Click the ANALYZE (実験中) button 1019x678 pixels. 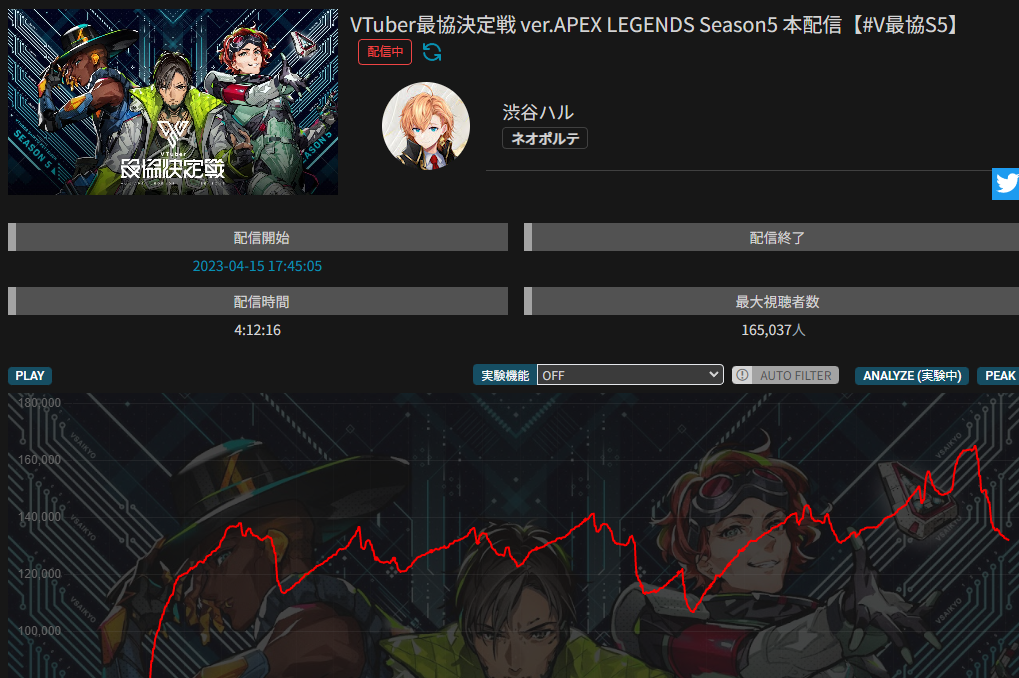[912, 376]
